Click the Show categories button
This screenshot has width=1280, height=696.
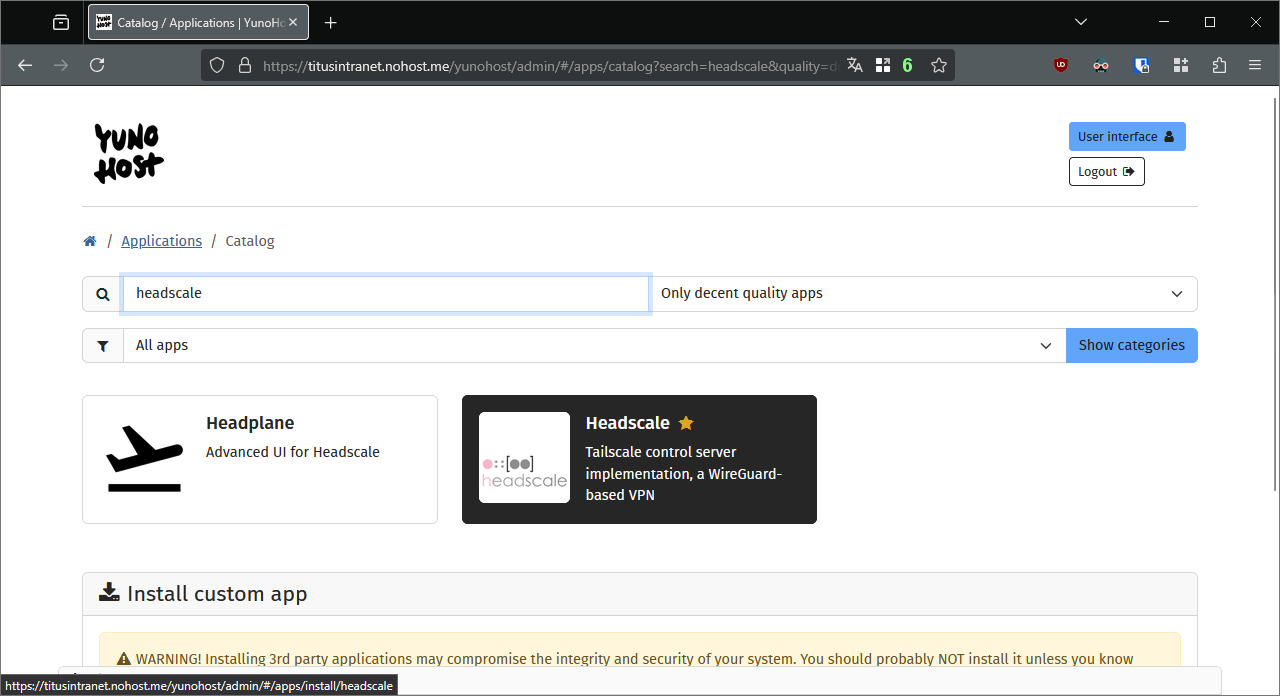1131,346
